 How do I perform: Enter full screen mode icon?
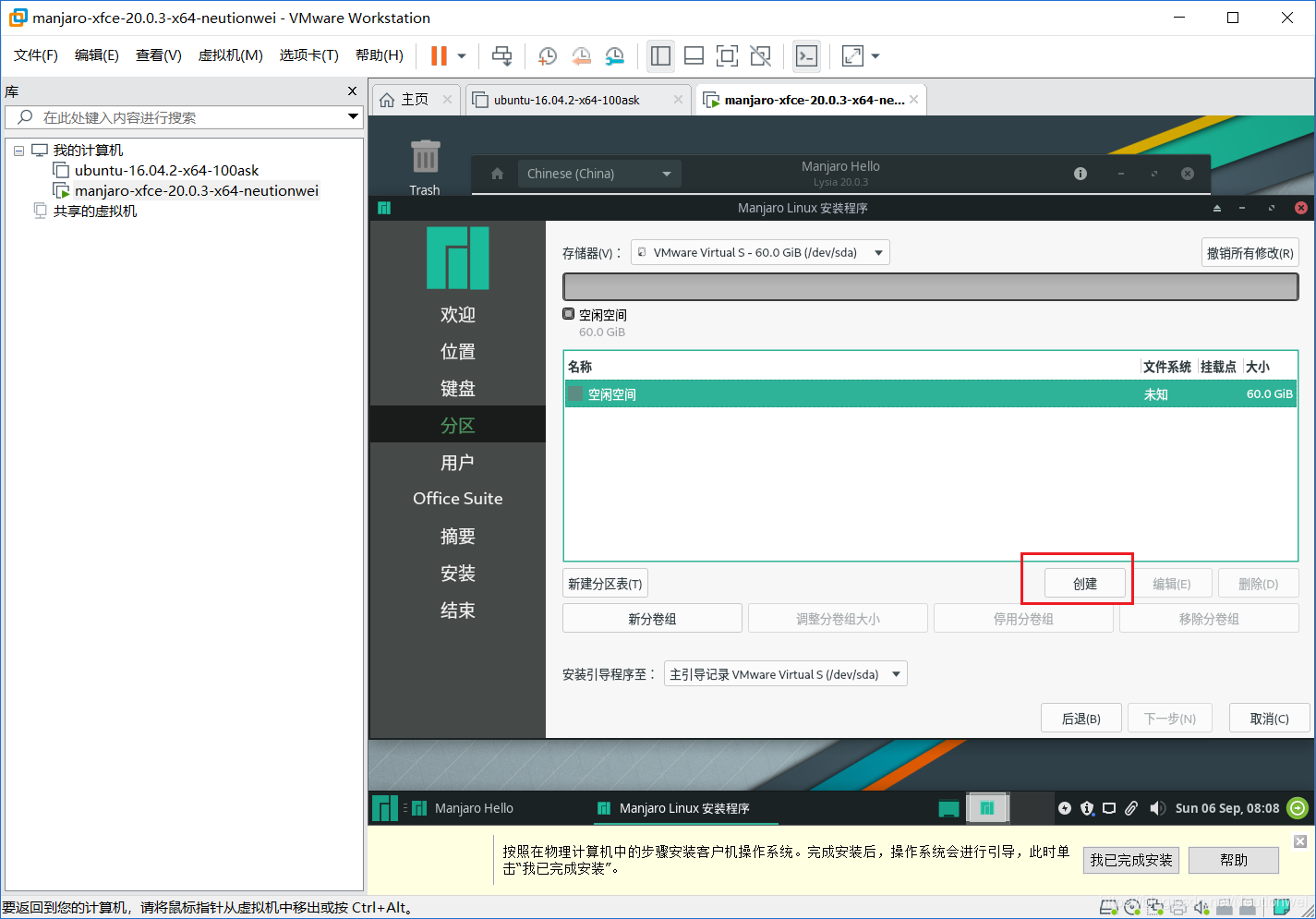[727, 56]
